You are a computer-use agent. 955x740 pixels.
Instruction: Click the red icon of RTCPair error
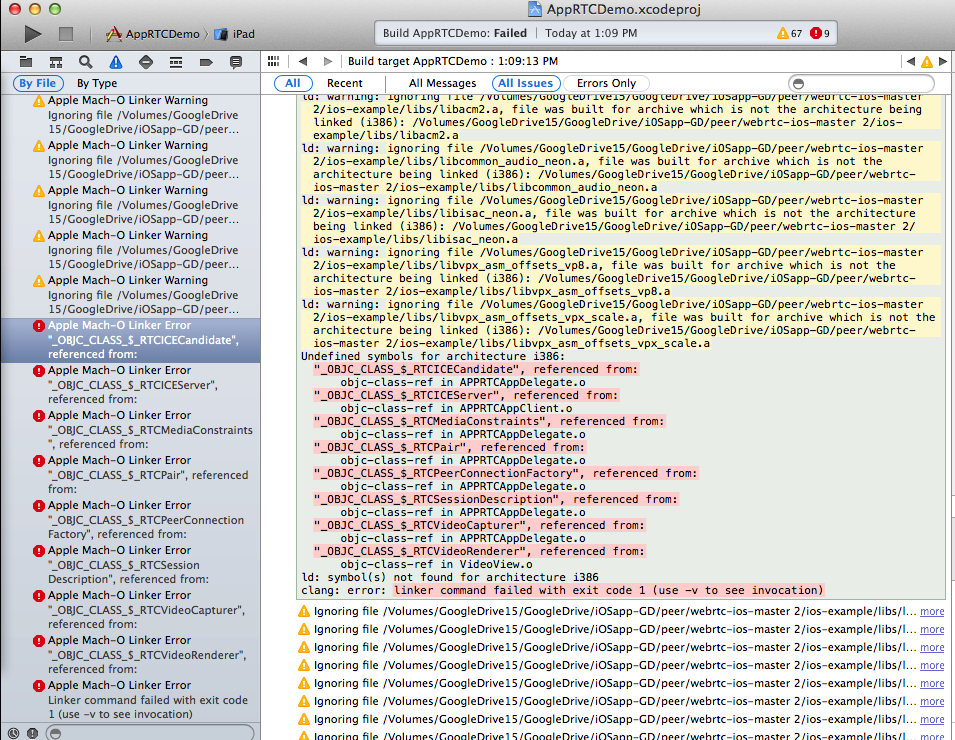[38, 461]
